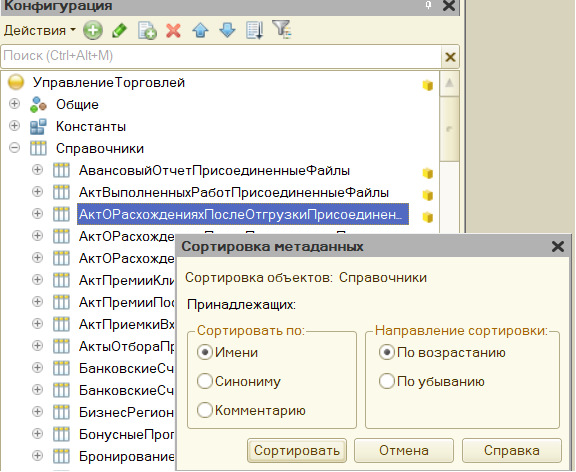Click the pin icon of Конфигурация panel
The width and height of the screenshot is (576, 472).
(428, 5)
